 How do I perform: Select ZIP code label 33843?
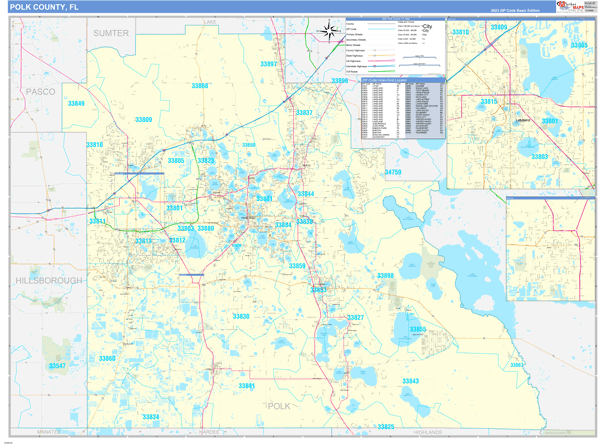(410, 381)
